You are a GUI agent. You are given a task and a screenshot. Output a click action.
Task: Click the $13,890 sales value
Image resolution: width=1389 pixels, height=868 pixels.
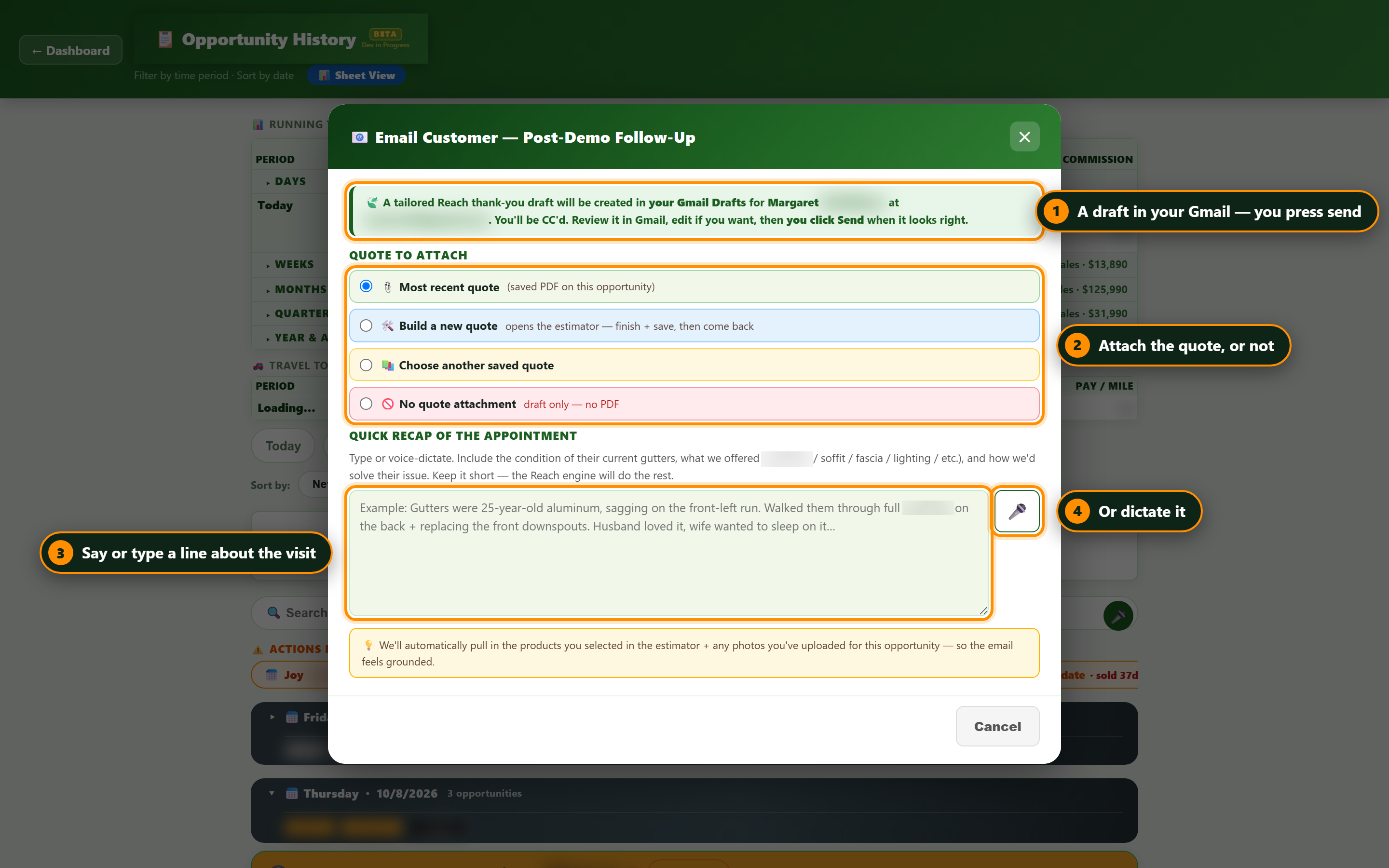click(x=1108, y=265)
